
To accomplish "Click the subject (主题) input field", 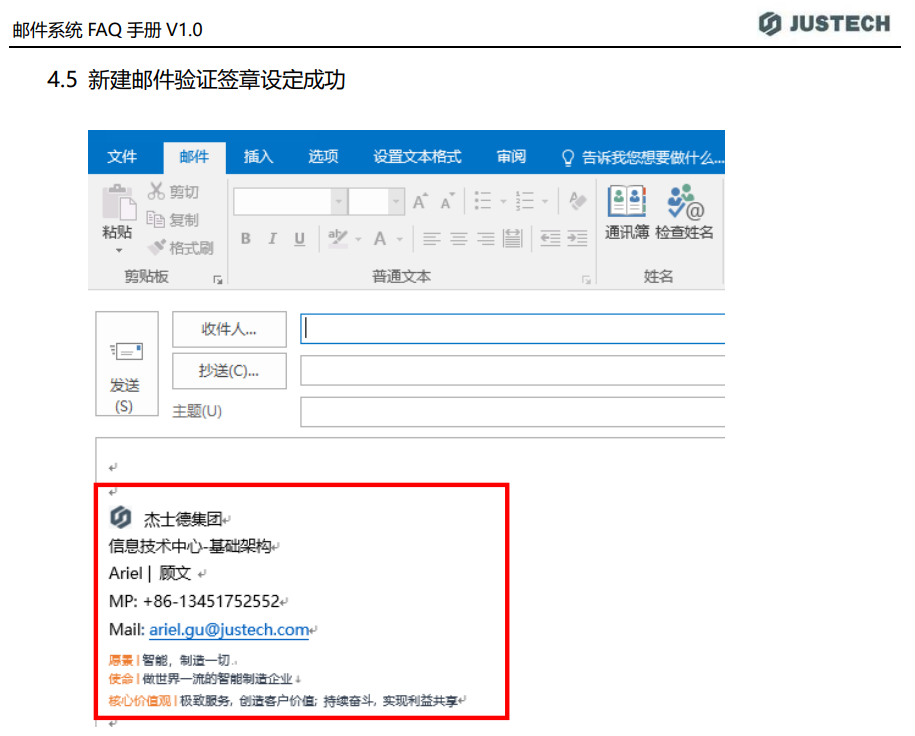I will coord(512,412).
